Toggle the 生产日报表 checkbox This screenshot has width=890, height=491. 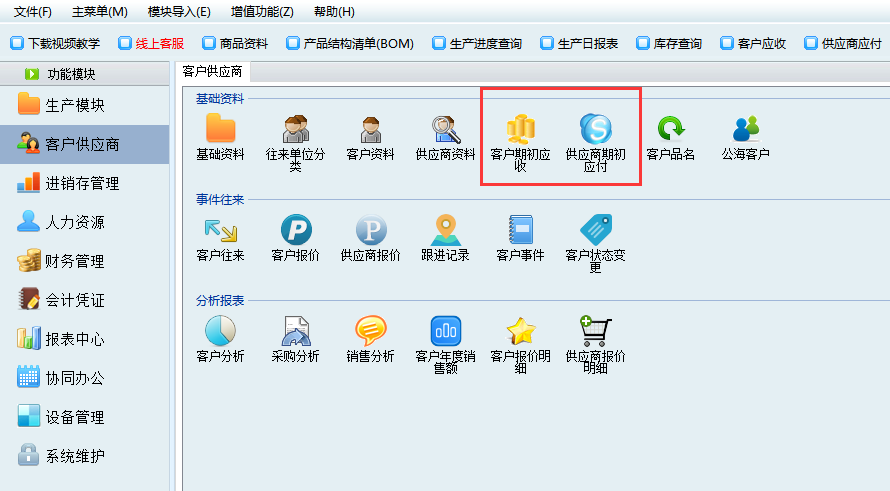[546, 43]
